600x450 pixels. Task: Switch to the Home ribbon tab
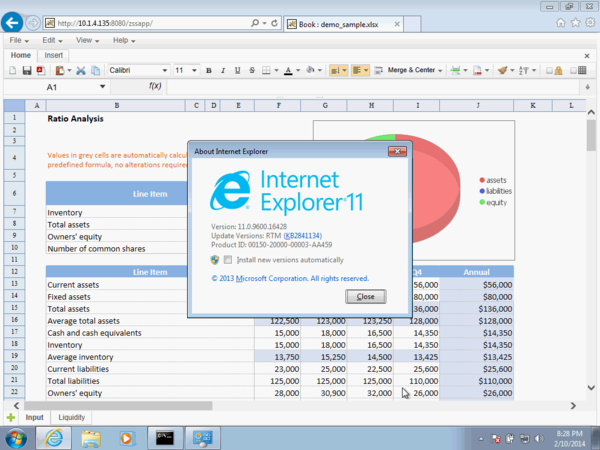21,55
